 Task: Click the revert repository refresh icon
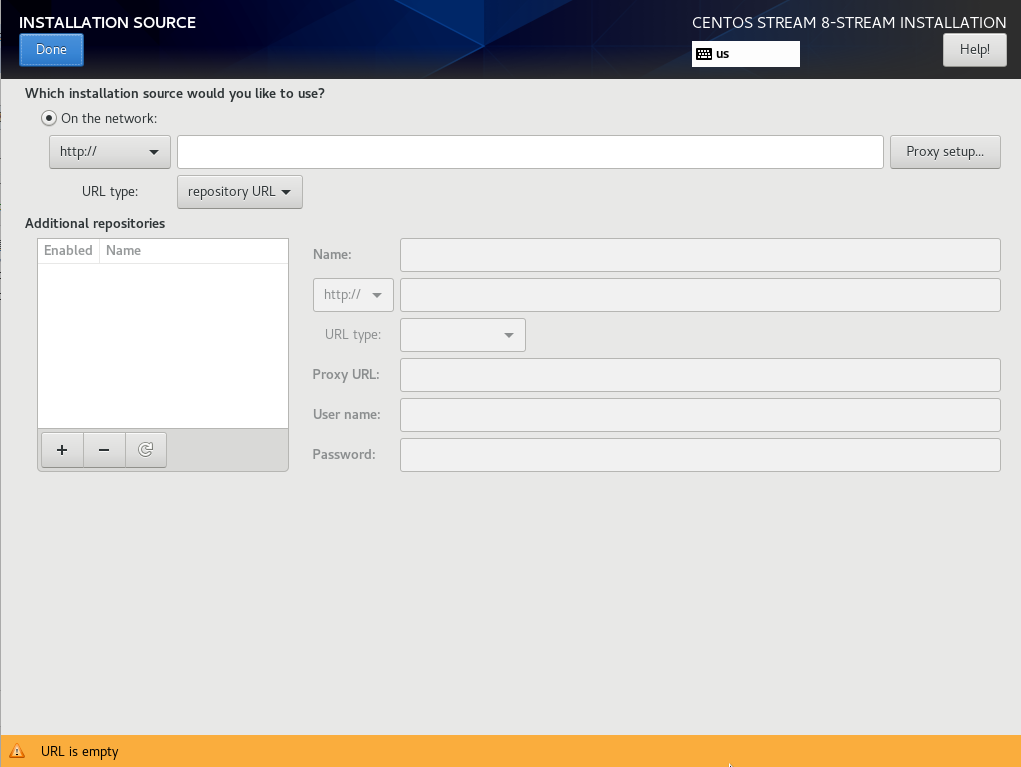point(146,450)
